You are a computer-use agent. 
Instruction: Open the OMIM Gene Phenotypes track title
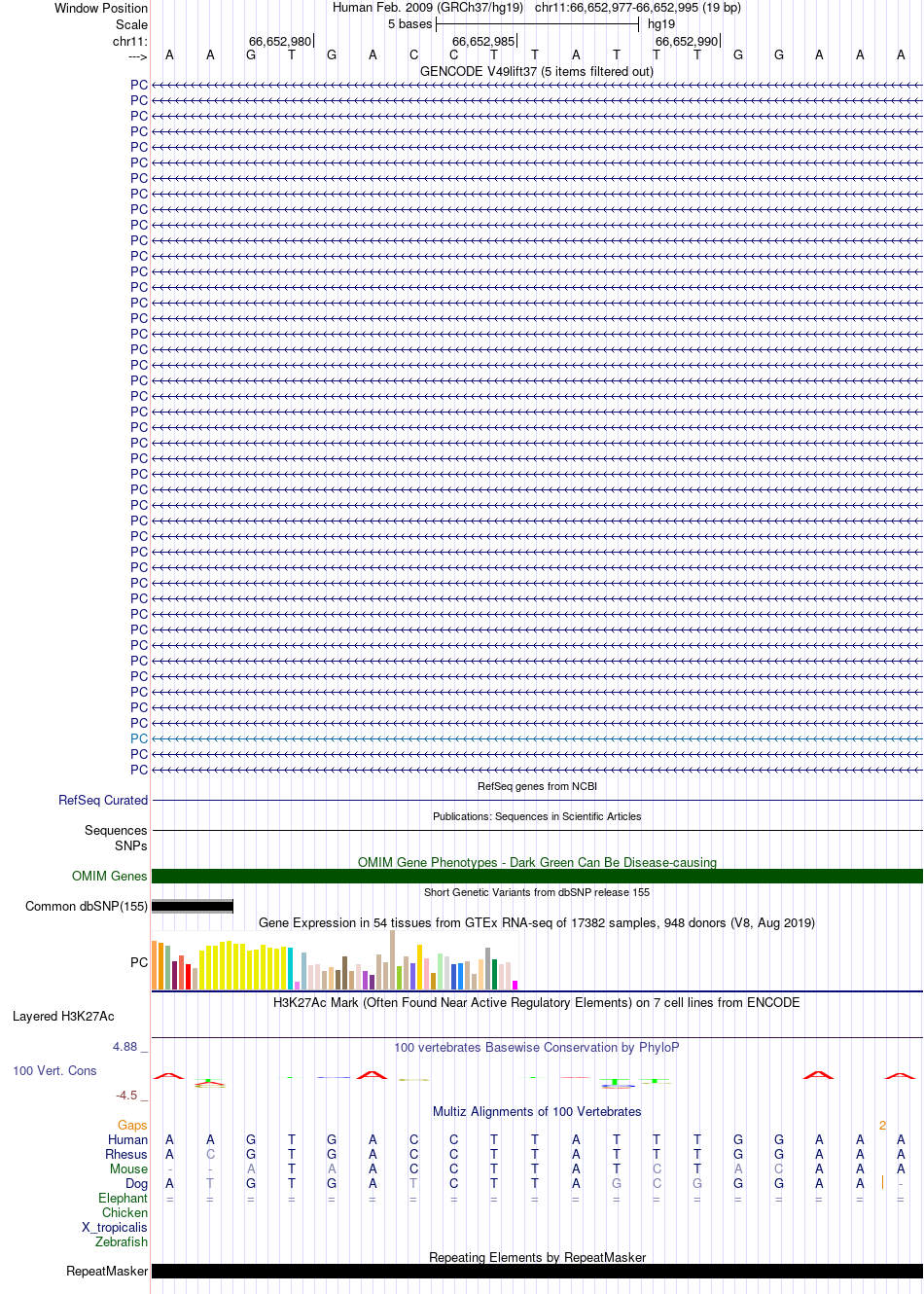(537, 862)
